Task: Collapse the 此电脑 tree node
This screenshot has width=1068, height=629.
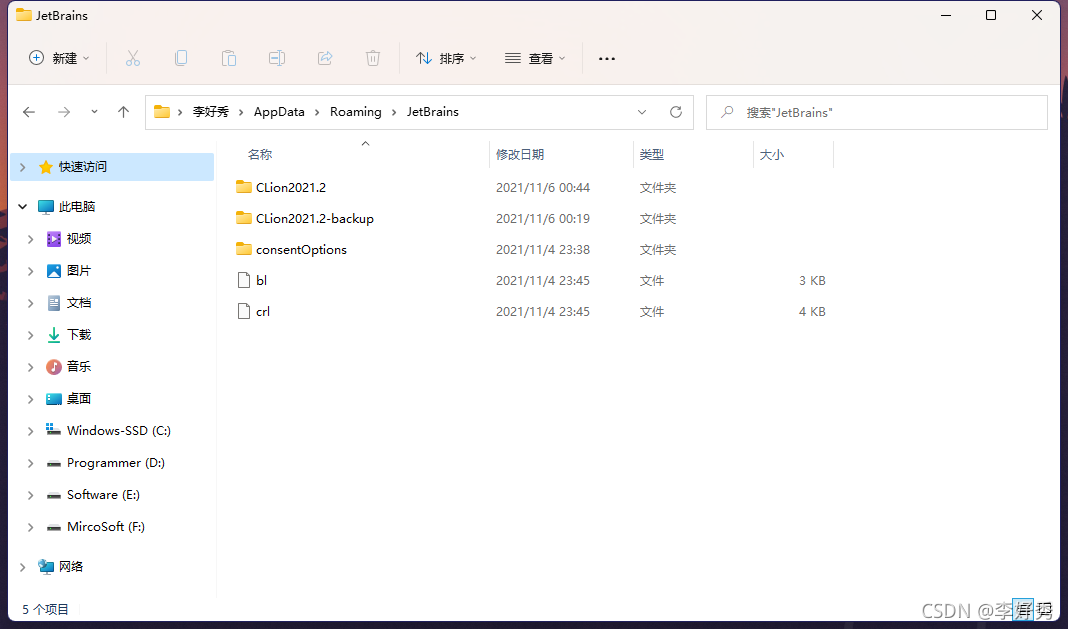Action: (22, 206)
